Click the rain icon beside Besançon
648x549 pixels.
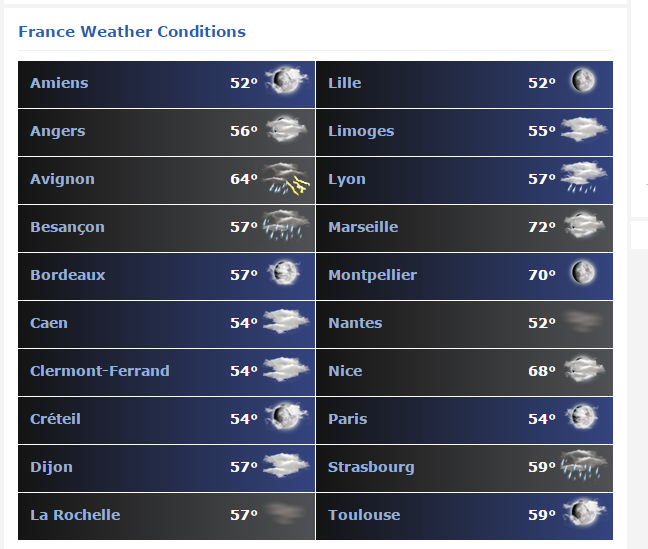point(286,226)
